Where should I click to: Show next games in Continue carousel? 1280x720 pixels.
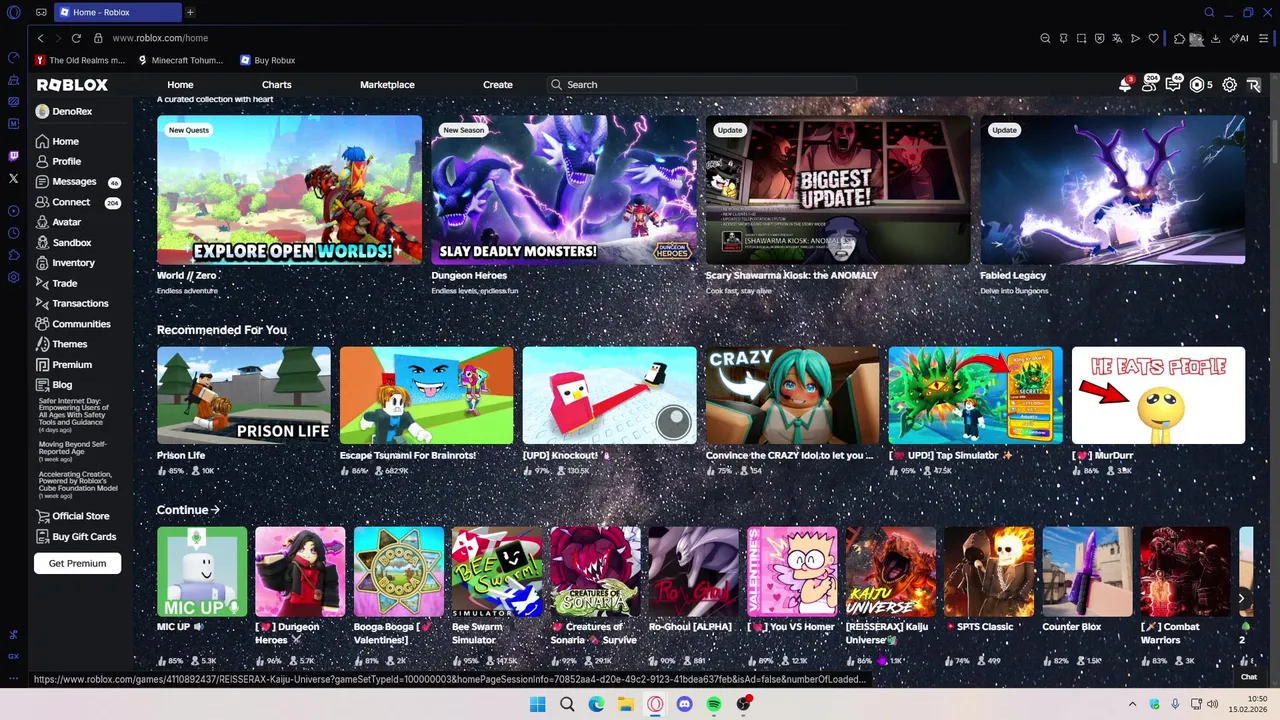point(1241,598)
